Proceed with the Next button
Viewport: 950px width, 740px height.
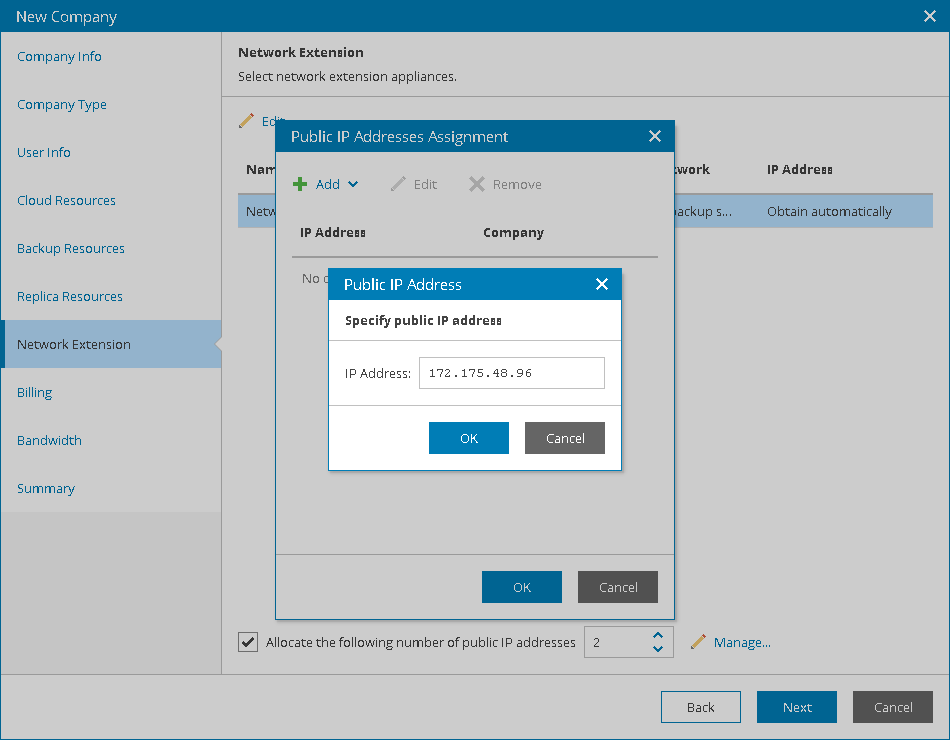[x=797, y=707]
